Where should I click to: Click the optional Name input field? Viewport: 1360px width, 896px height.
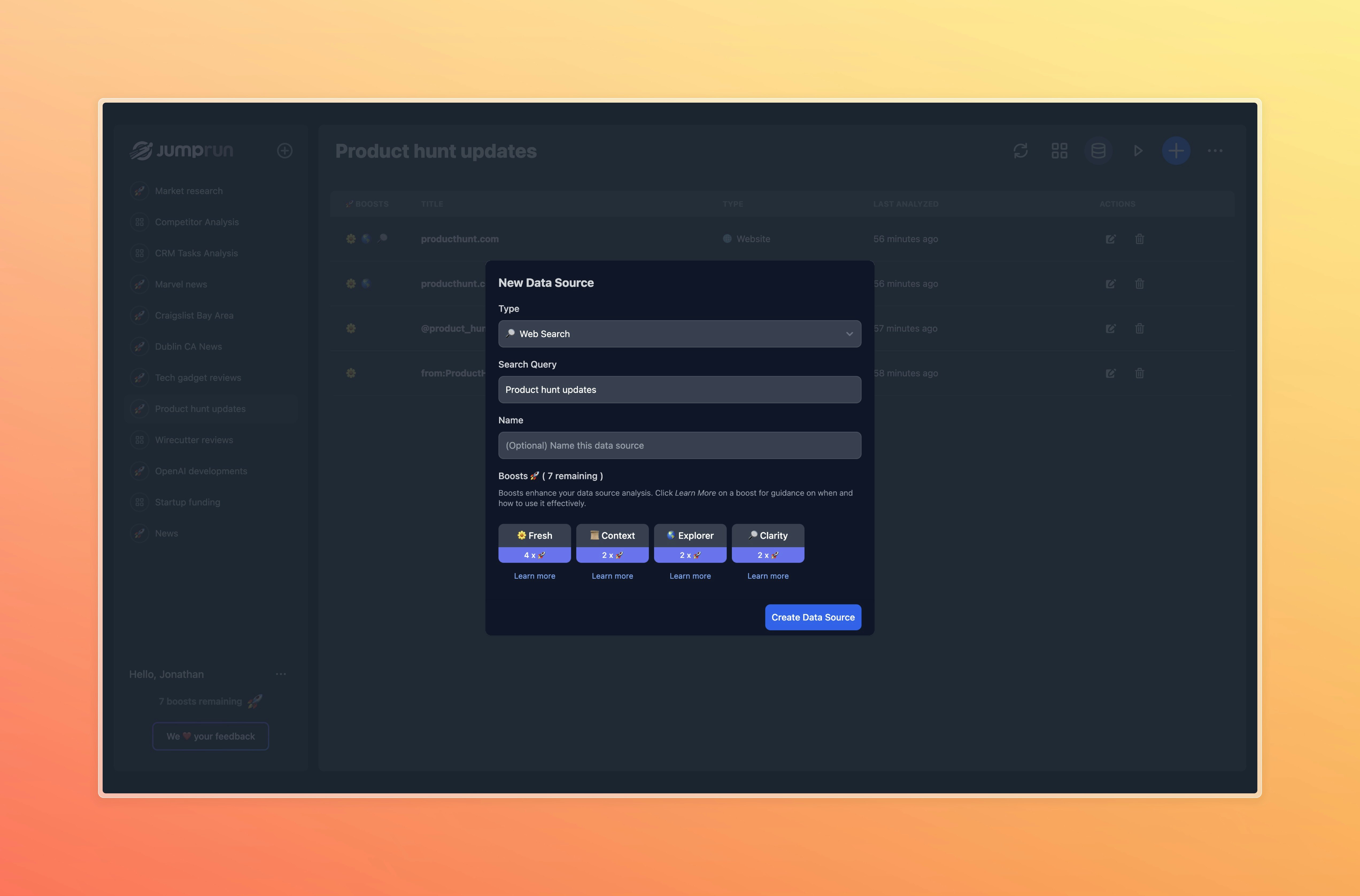pos(679,445)
